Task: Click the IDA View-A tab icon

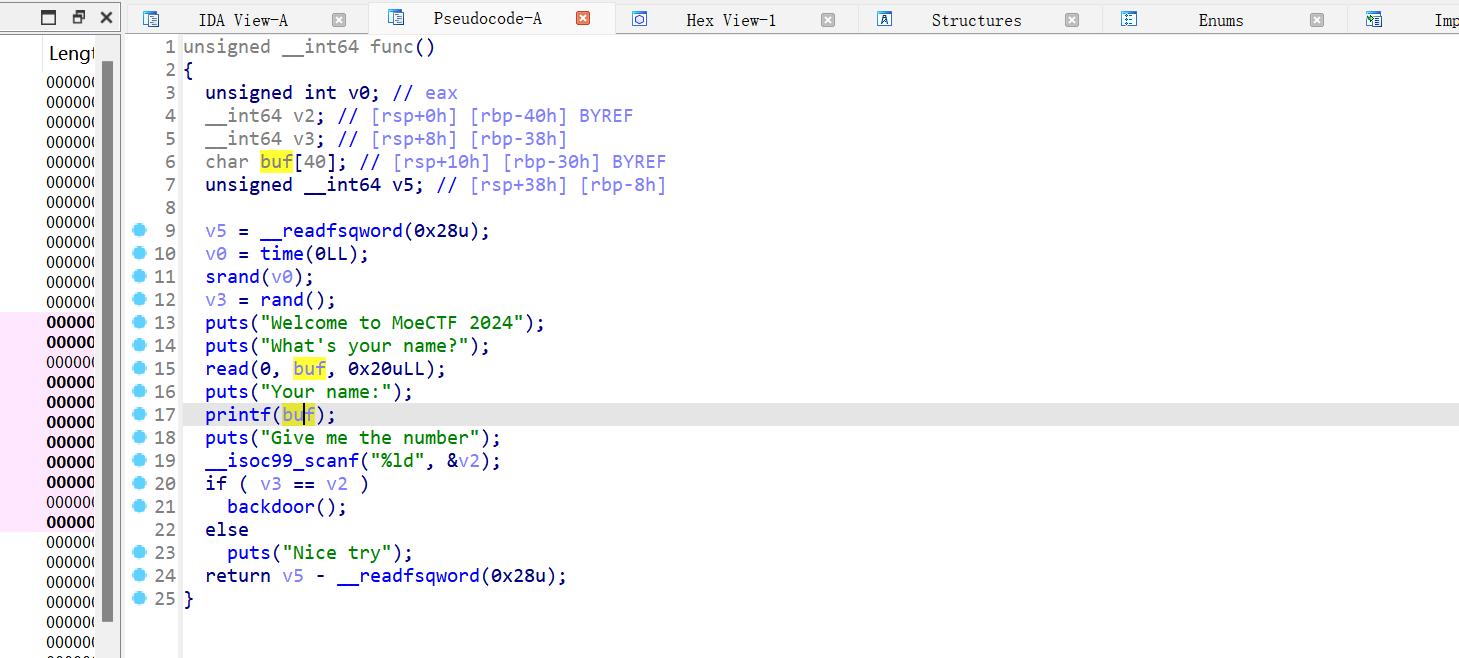Action: (x=151, y=19)
